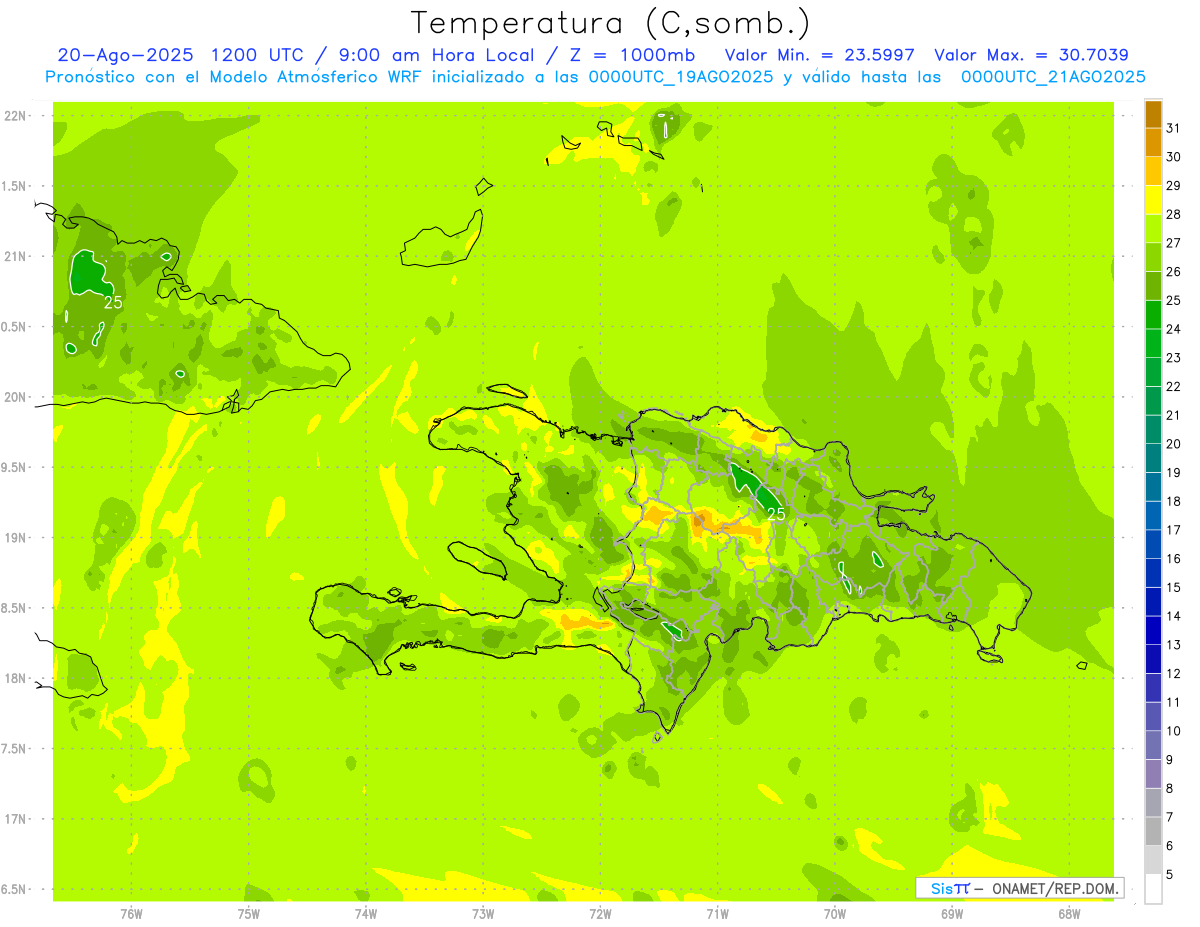Click latitude axis label "18N"
Screen dimensions: 1200x927
pyautogui.click(x=15, y=678)
